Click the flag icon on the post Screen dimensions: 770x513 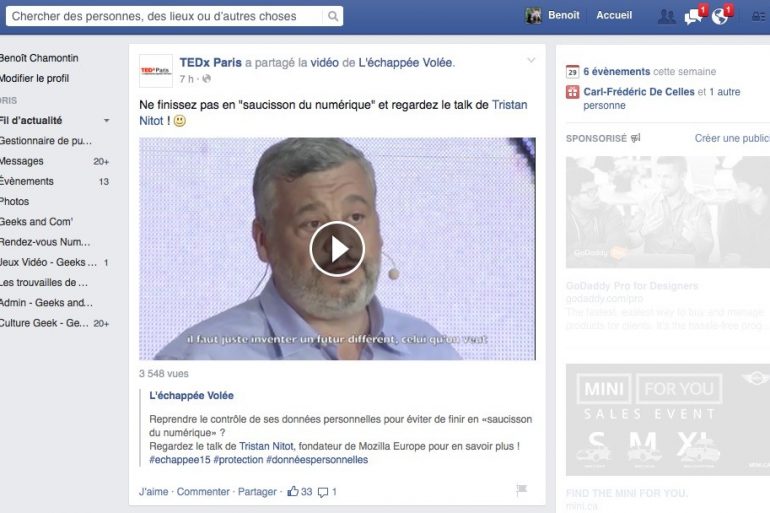coord(521,490)
